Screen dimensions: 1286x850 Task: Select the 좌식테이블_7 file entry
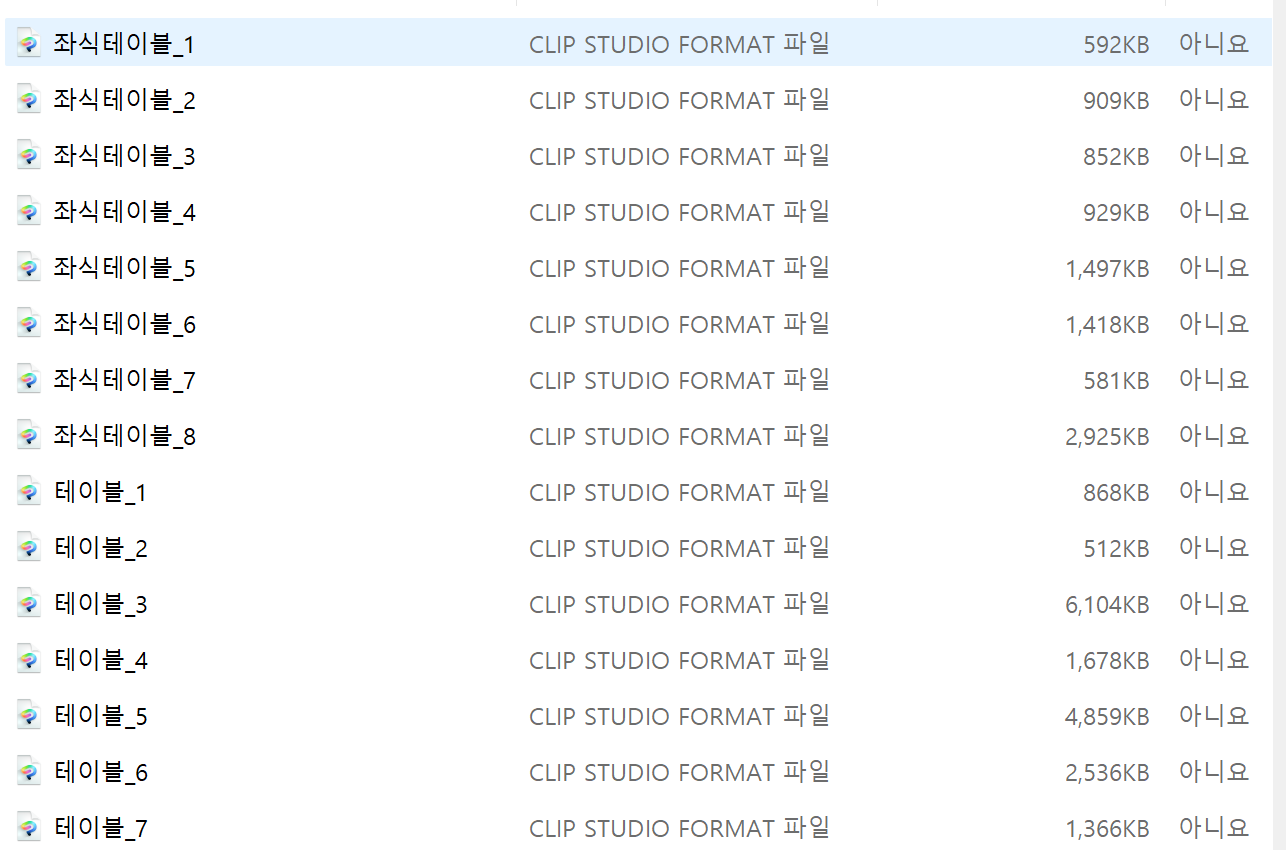click(x=124, y=380)
